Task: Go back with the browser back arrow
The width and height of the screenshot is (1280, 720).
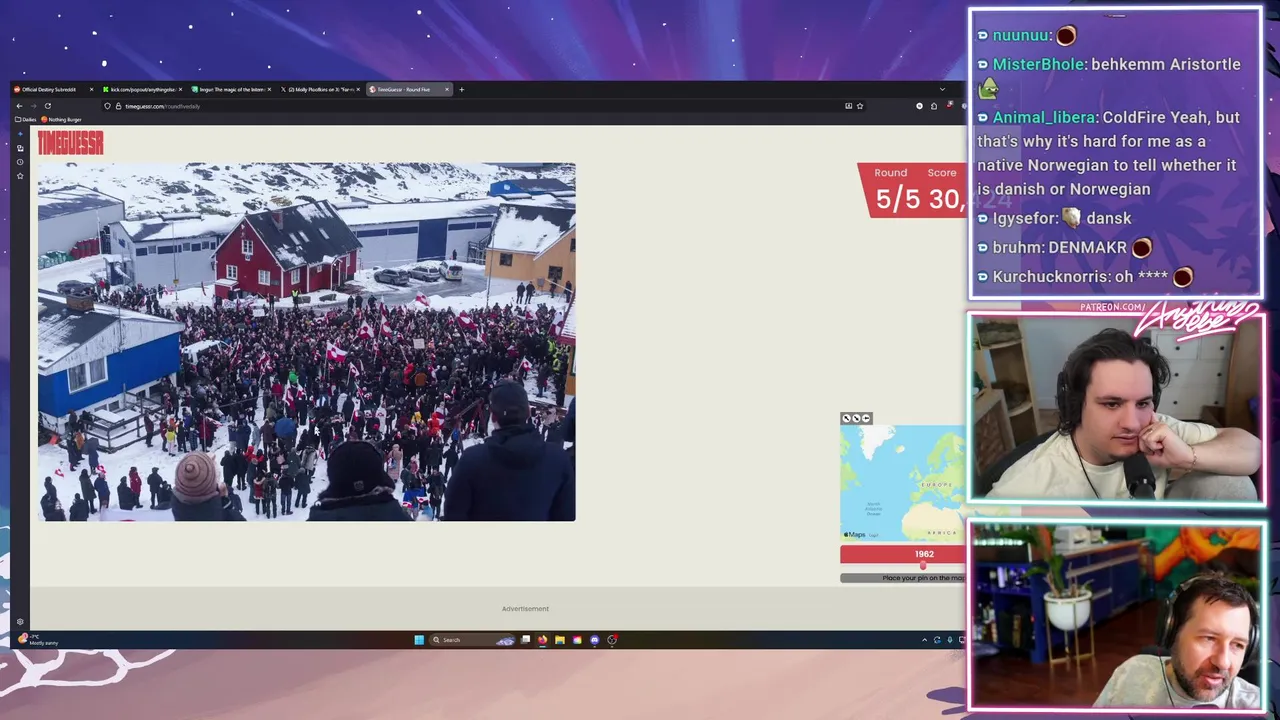Action: [19, 106]
